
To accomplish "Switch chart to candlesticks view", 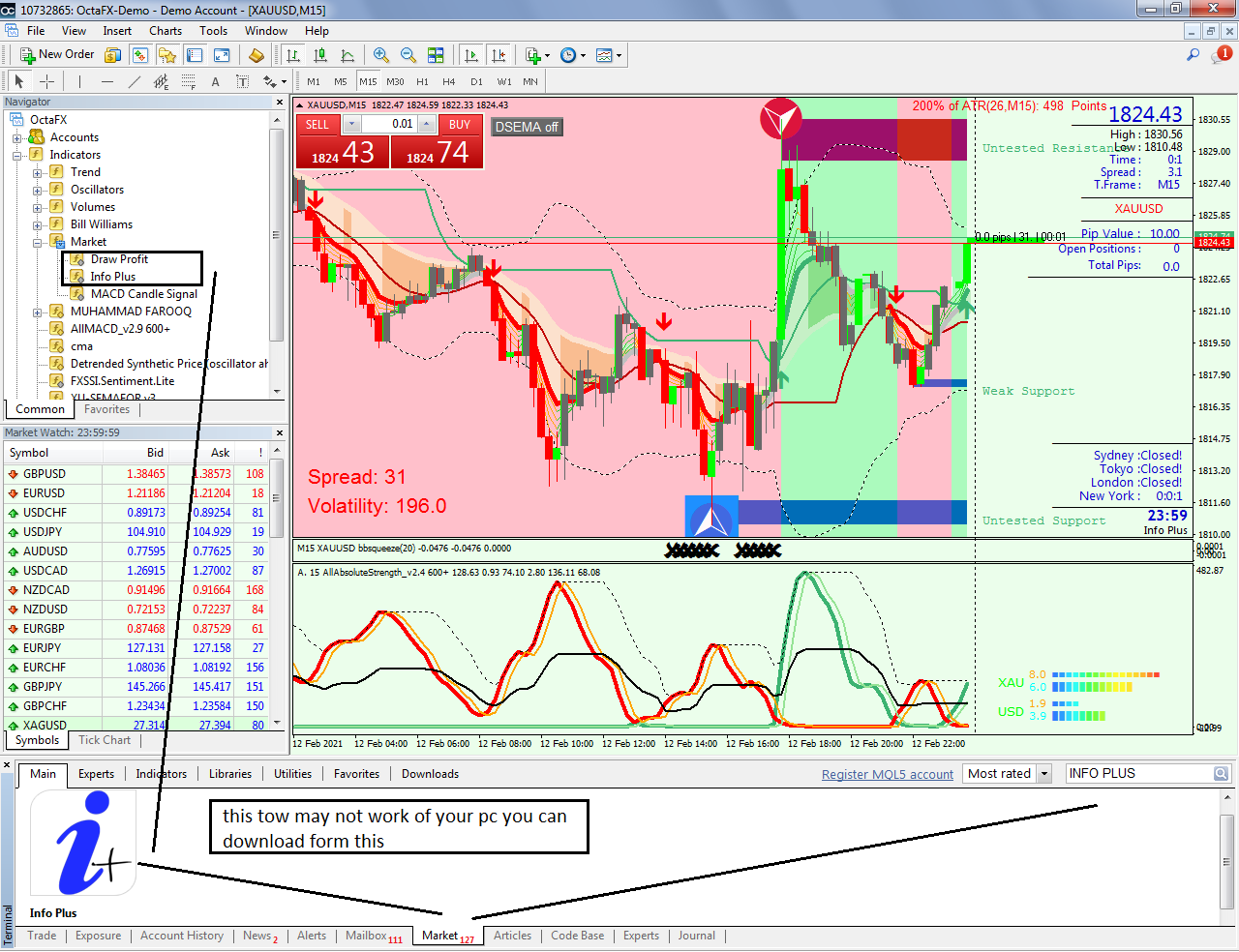I will coord(320,55).
